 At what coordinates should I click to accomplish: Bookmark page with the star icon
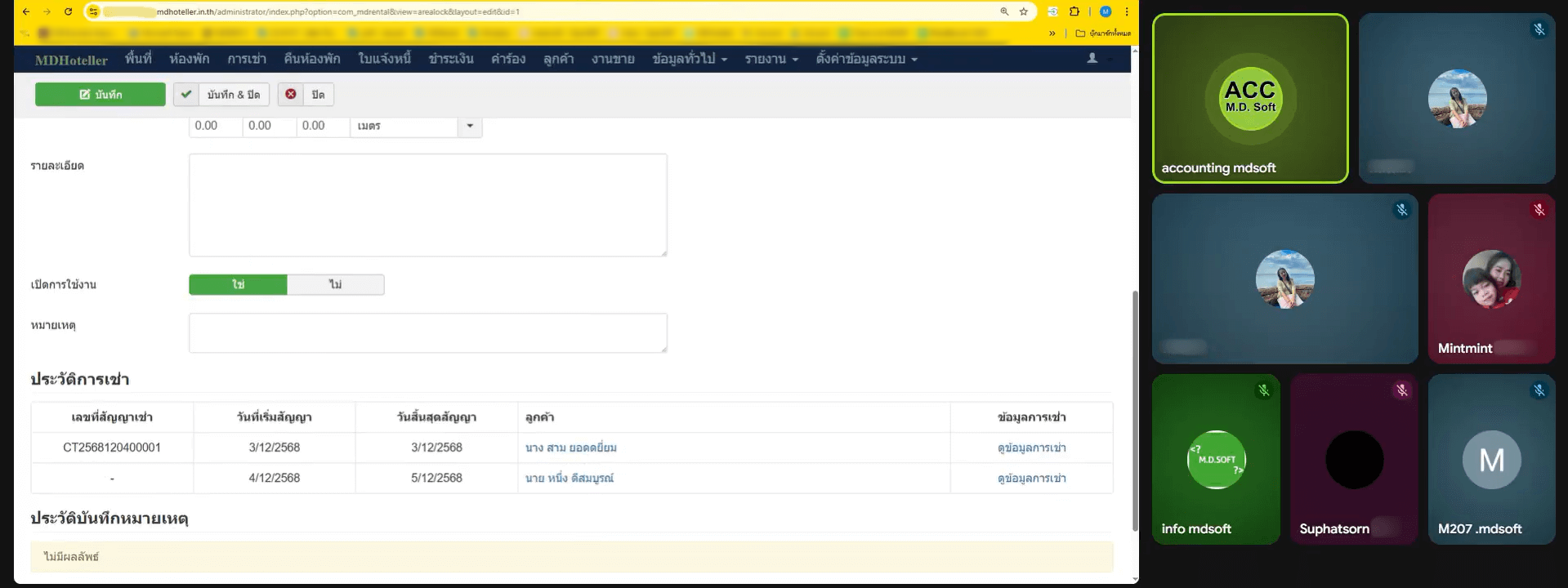click(1024, 11)
